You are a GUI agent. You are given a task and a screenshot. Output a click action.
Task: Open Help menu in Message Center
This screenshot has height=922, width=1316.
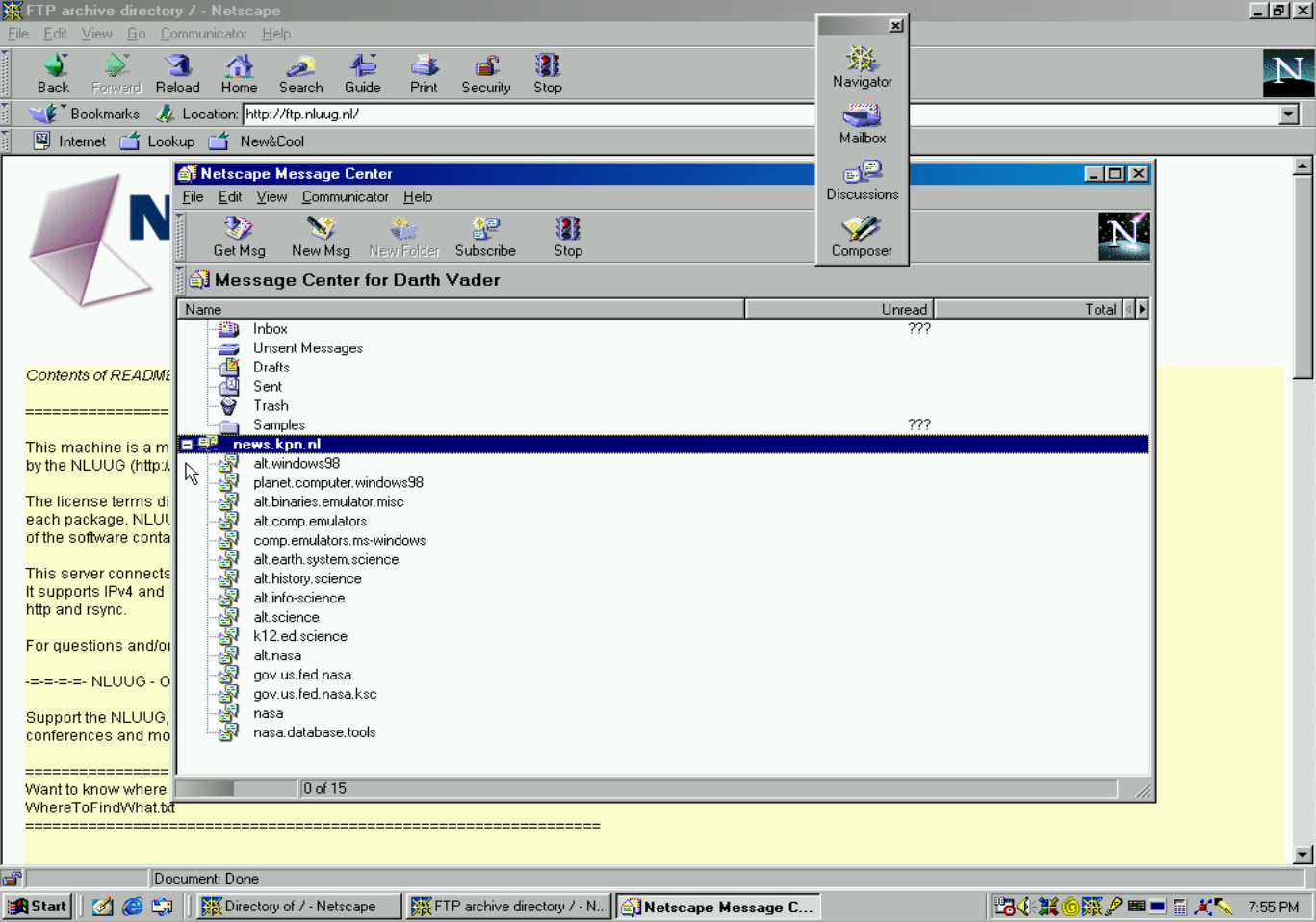pos(418,196)
